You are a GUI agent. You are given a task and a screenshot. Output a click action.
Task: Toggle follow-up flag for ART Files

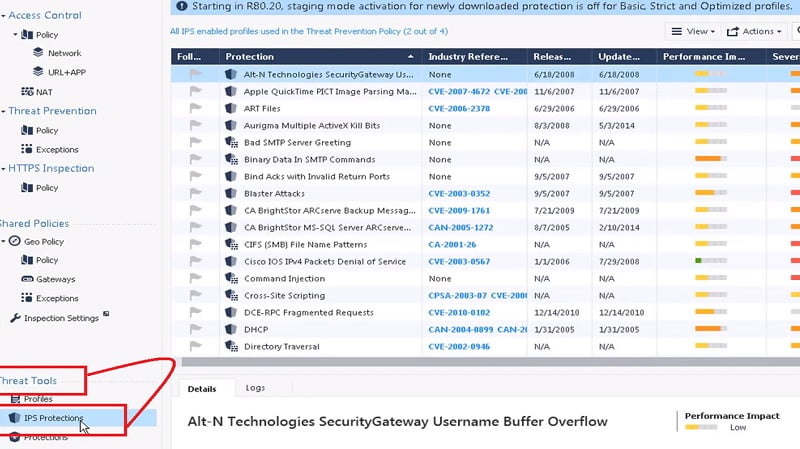[x=195, y=108]
